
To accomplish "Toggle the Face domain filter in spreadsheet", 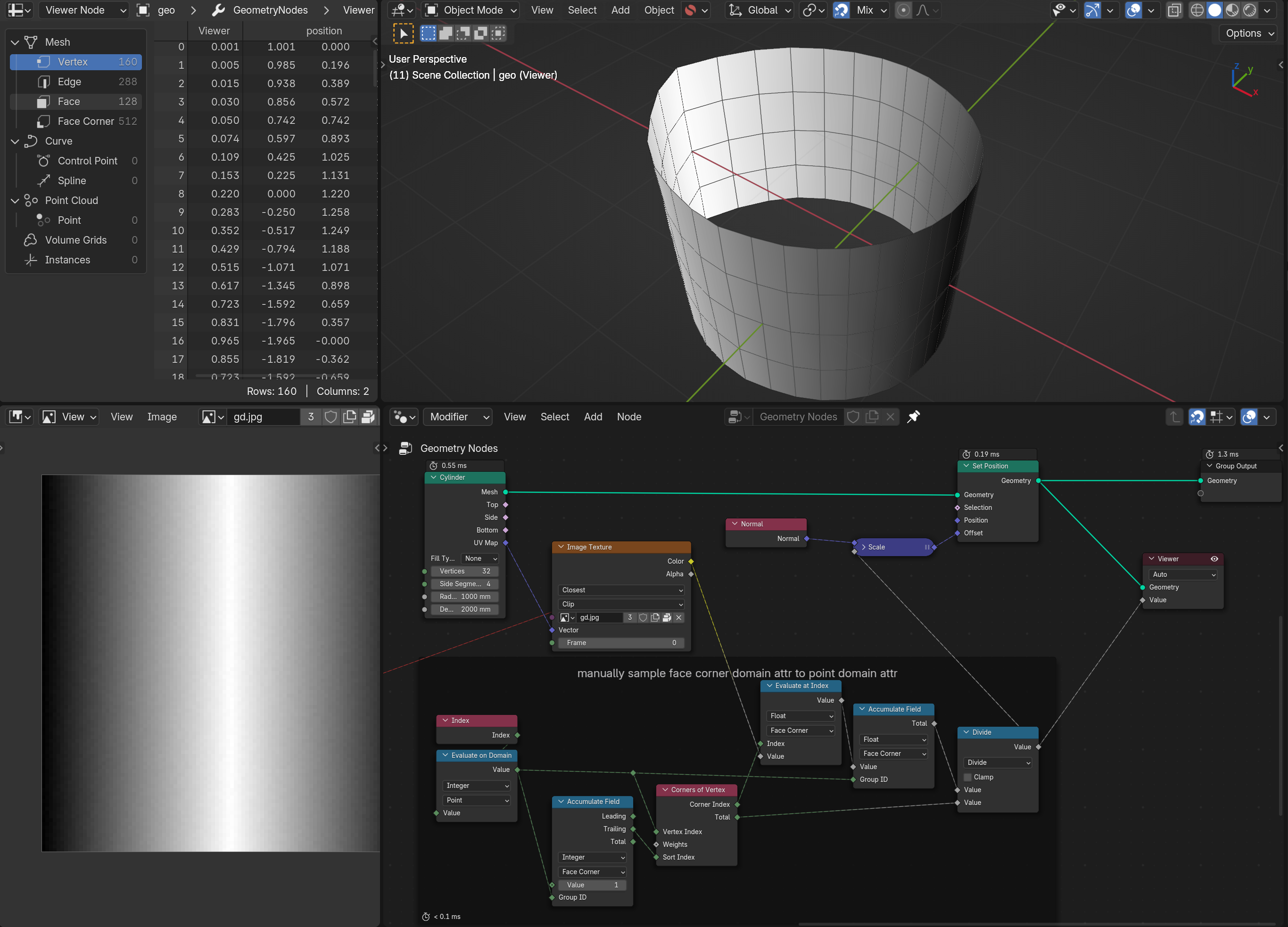I will pyautogui.click(x=75, y=102).
